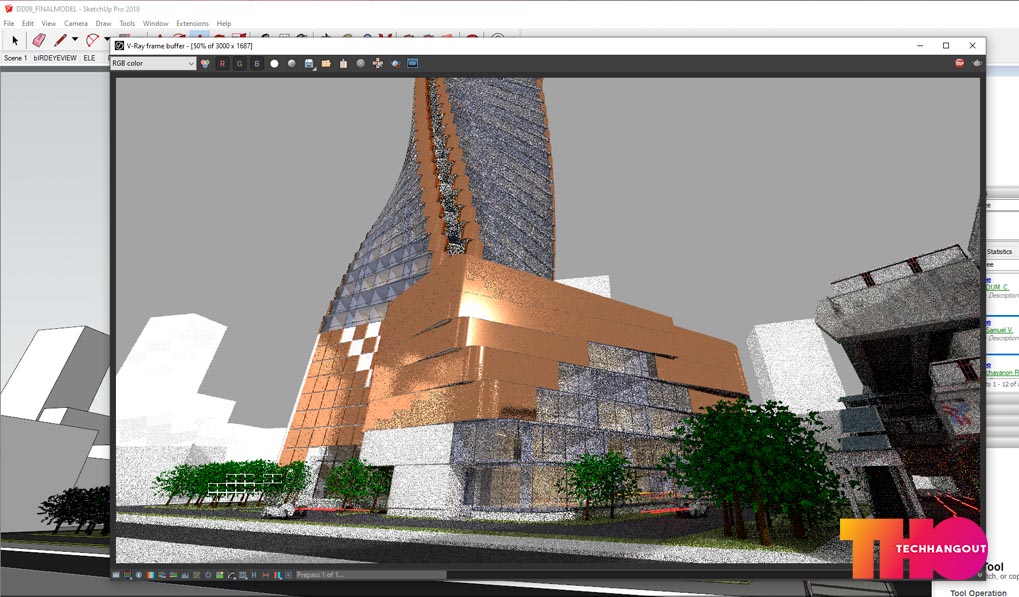Toggle monochromatic mode gray sphere
This screenshot has height=597, width=1019.
point(292,64)
